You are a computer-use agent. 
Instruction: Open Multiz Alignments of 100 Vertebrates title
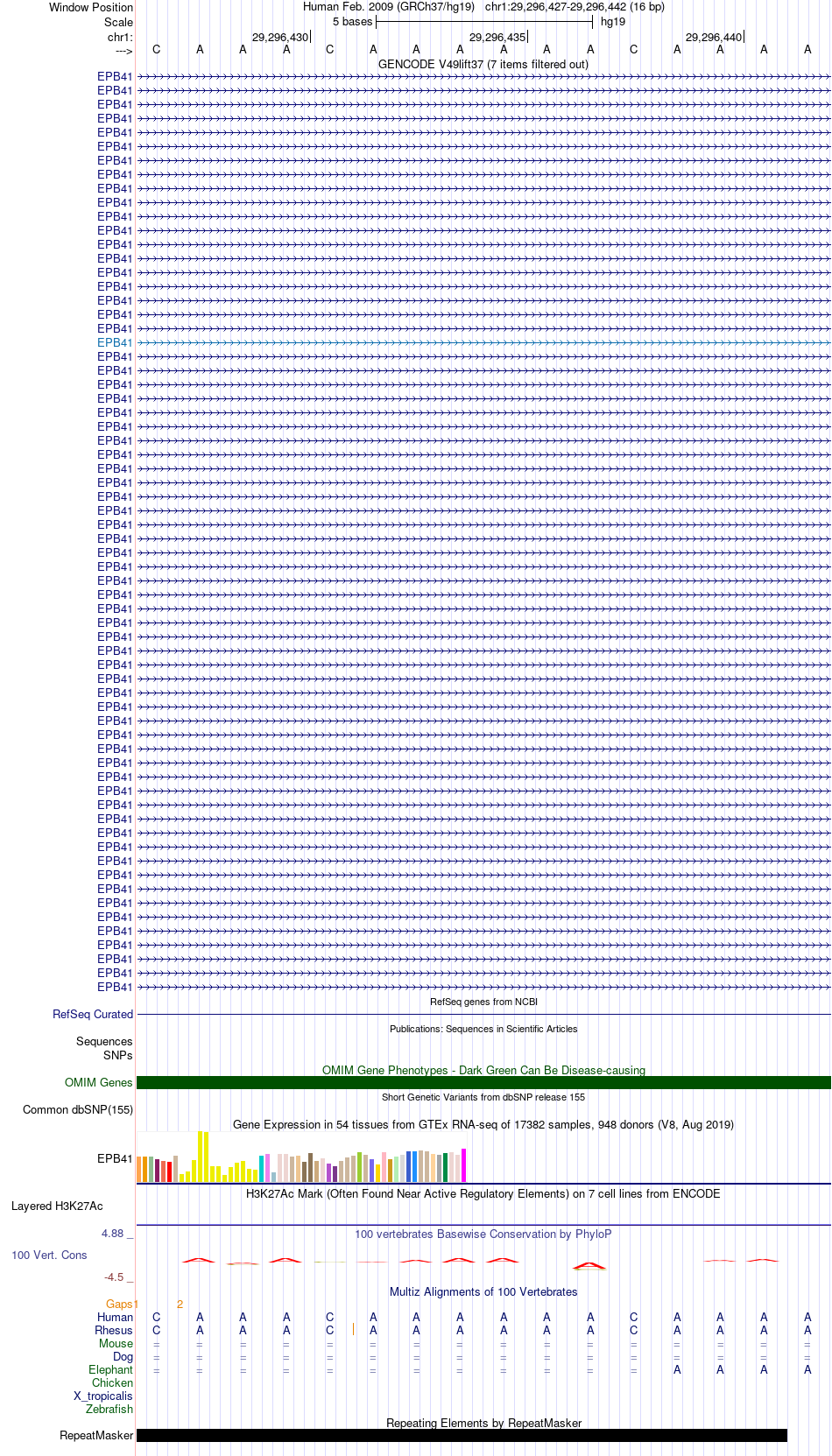click(483, 1291)
